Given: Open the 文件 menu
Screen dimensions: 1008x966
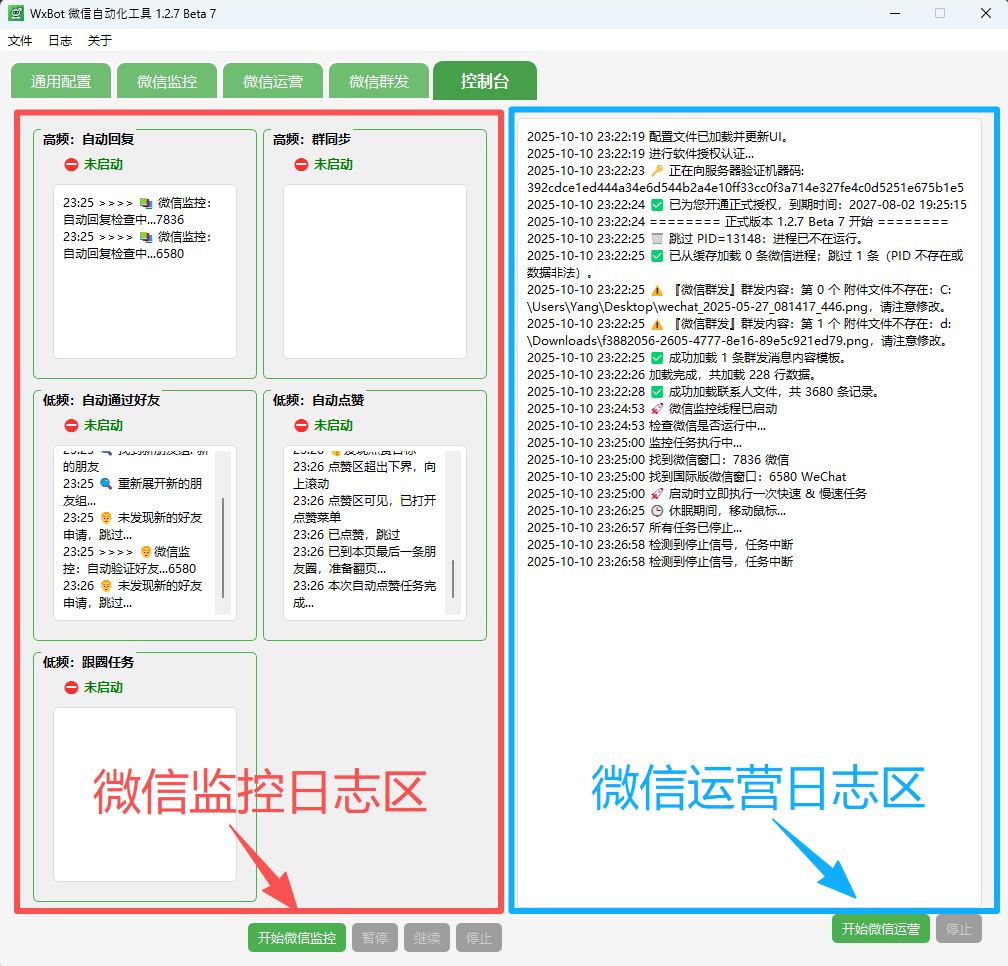Looking at the screenshot, I should tap(20, 41).
